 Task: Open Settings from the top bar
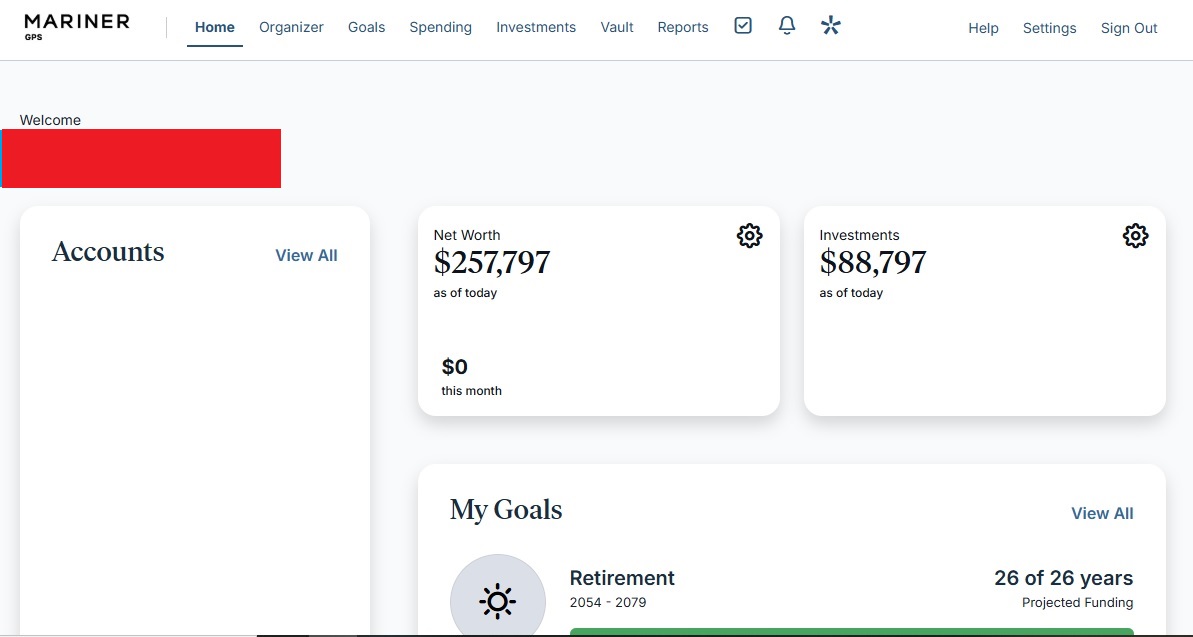click(1049, 28)
